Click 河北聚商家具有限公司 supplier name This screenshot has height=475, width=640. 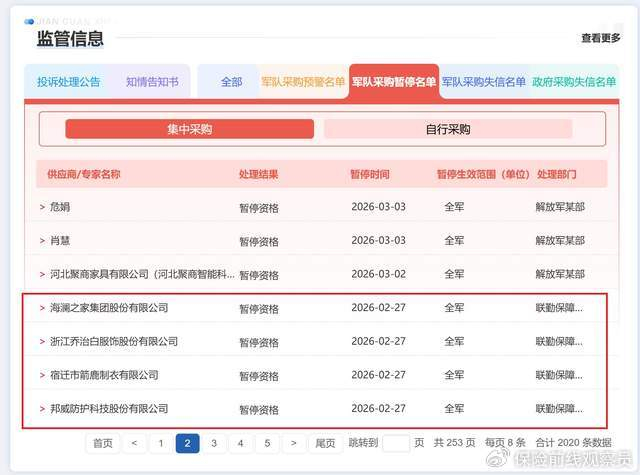(x=142, y=274)
